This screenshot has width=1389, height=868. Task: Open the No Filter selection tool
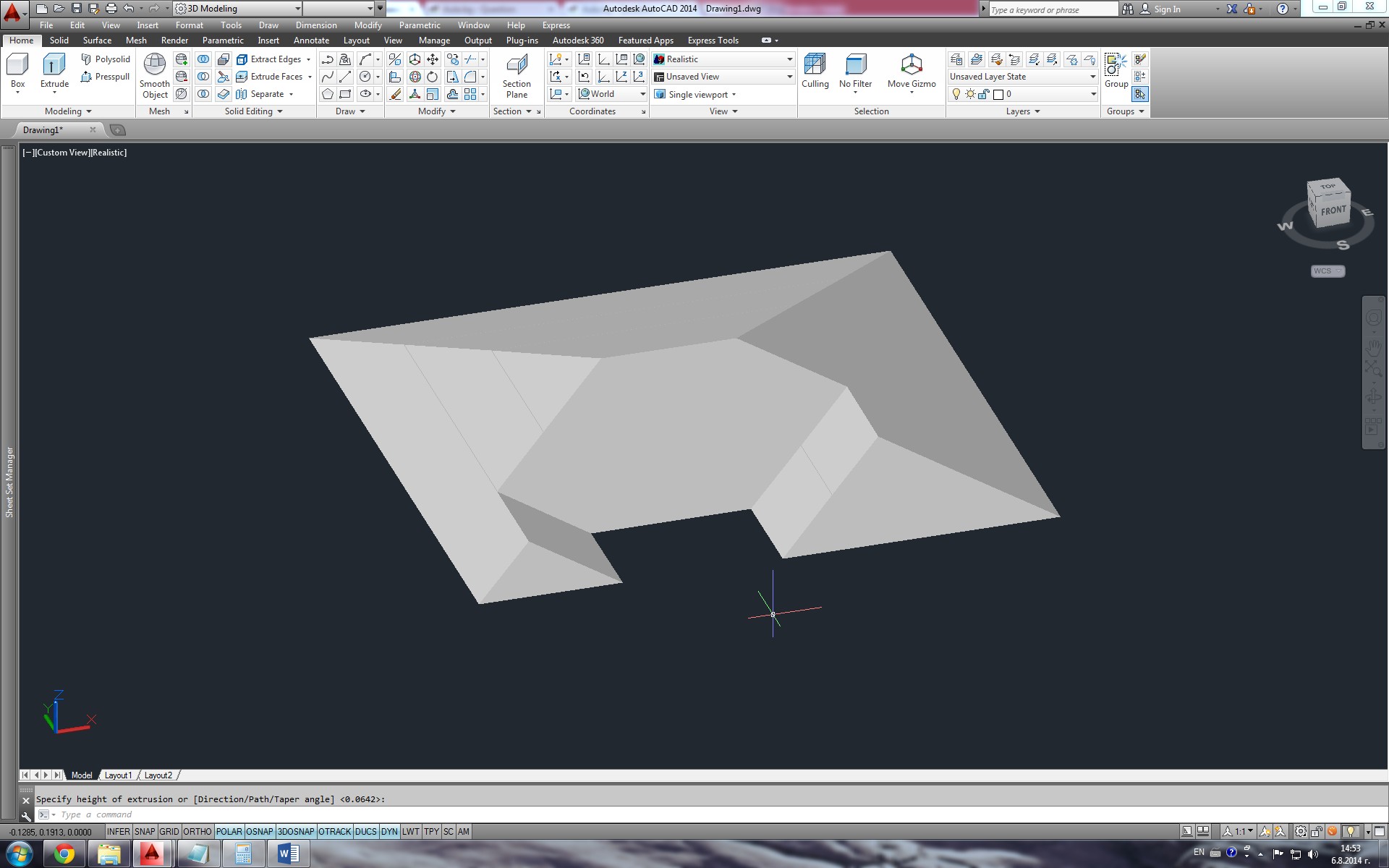856,72
